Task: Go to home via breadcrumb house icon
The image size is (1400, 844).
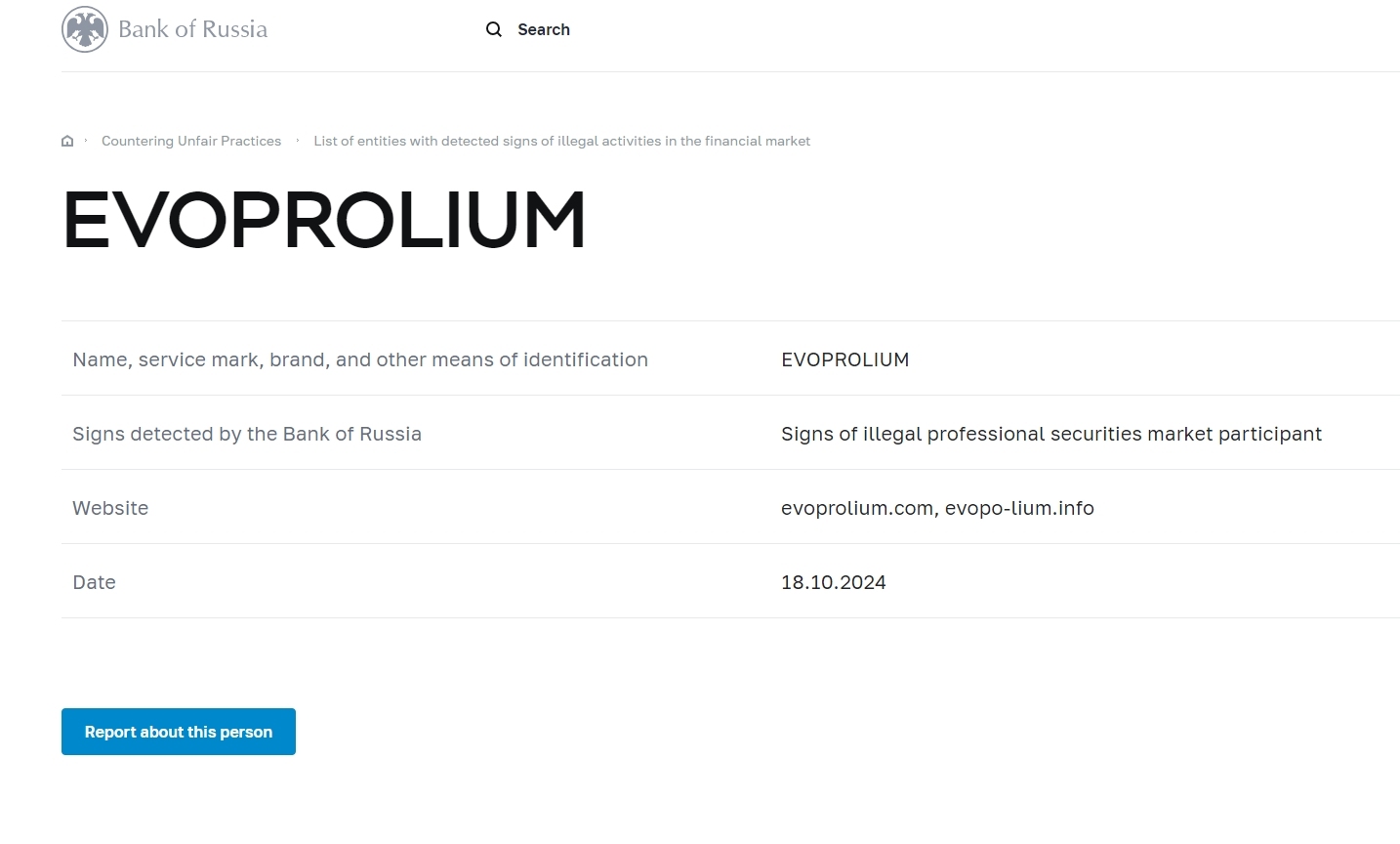Action: coord(67,141)
